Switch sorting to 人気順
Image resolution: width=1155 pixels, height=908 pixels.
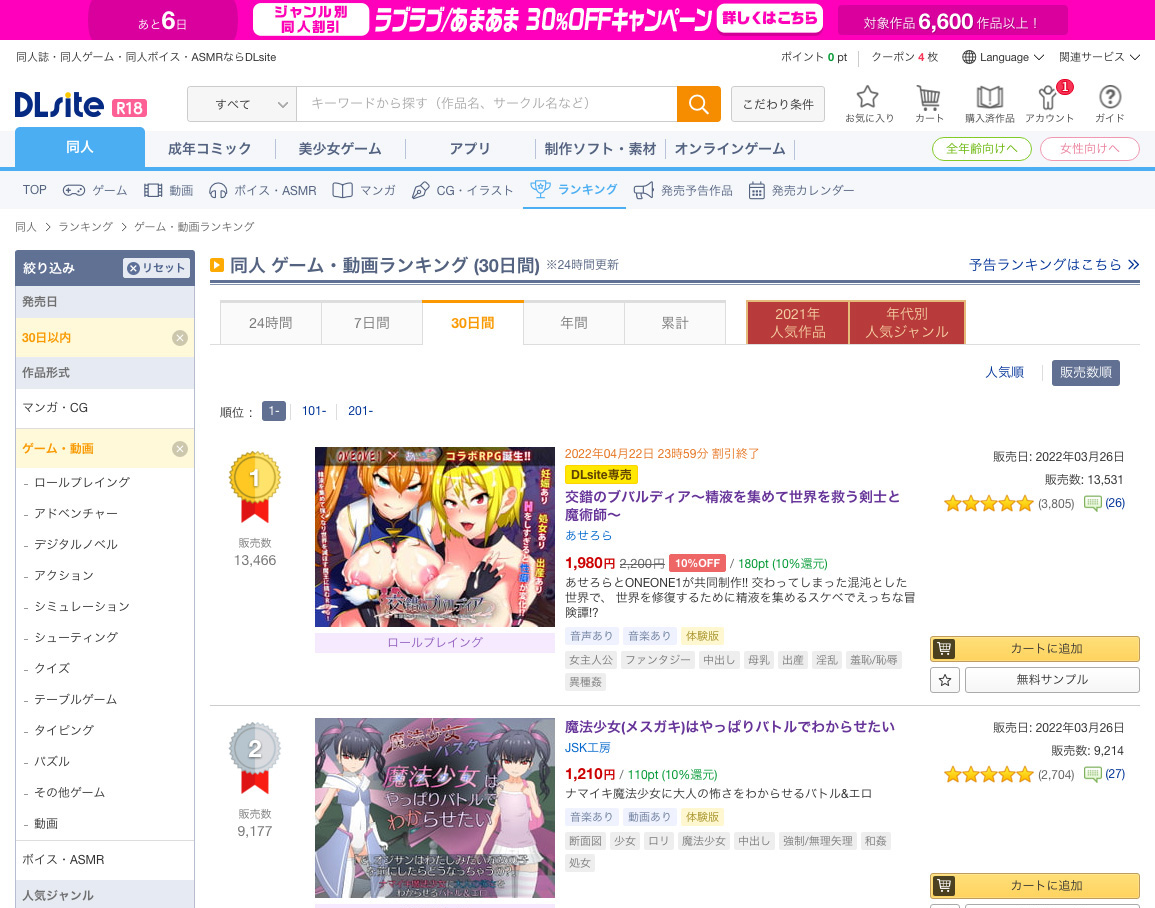click(1004, 372)
